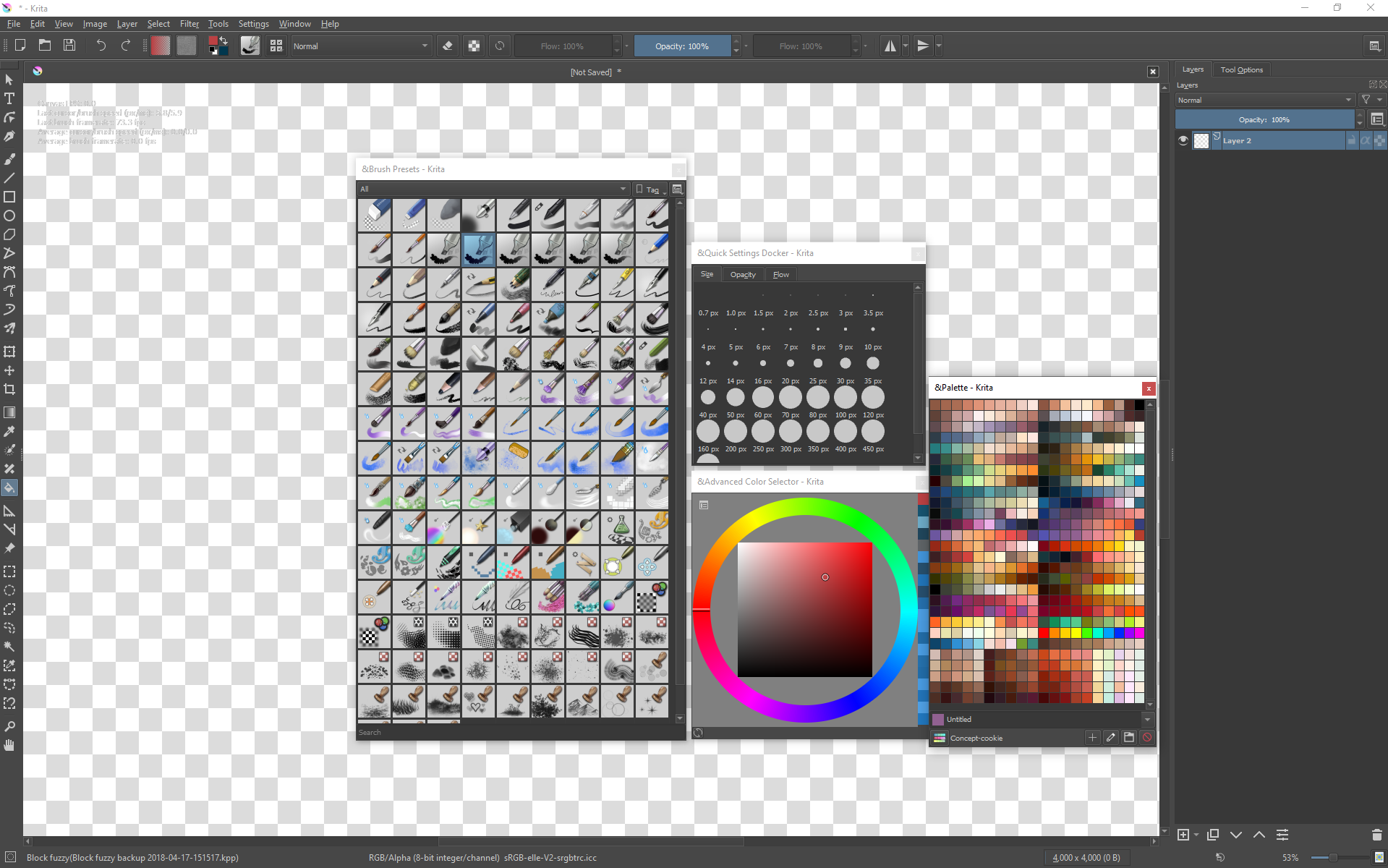Viewport: 1388px width, 868px height.
Task: Select the Freehand Brush tool
Action: pyautogui.click(x=9, y=159)
